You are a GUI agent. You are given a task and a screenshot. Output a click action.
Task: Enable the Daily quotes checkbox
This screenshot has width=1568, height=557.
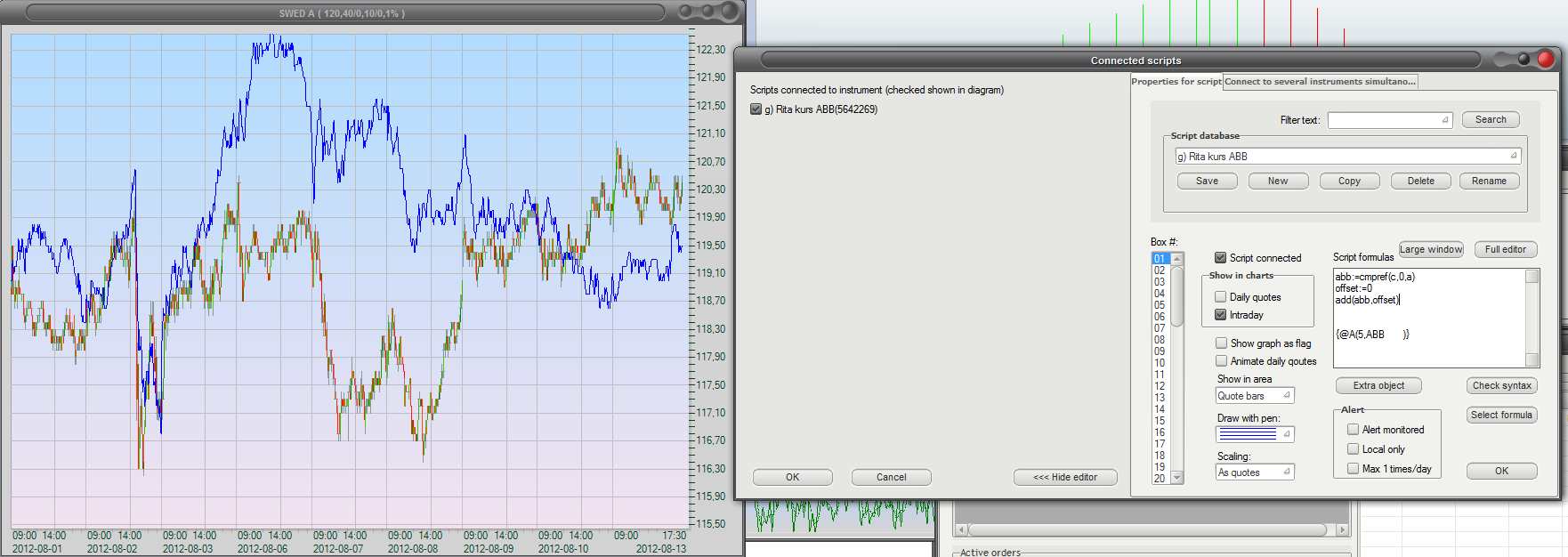pyautogui.click(x=1221, y=297)
